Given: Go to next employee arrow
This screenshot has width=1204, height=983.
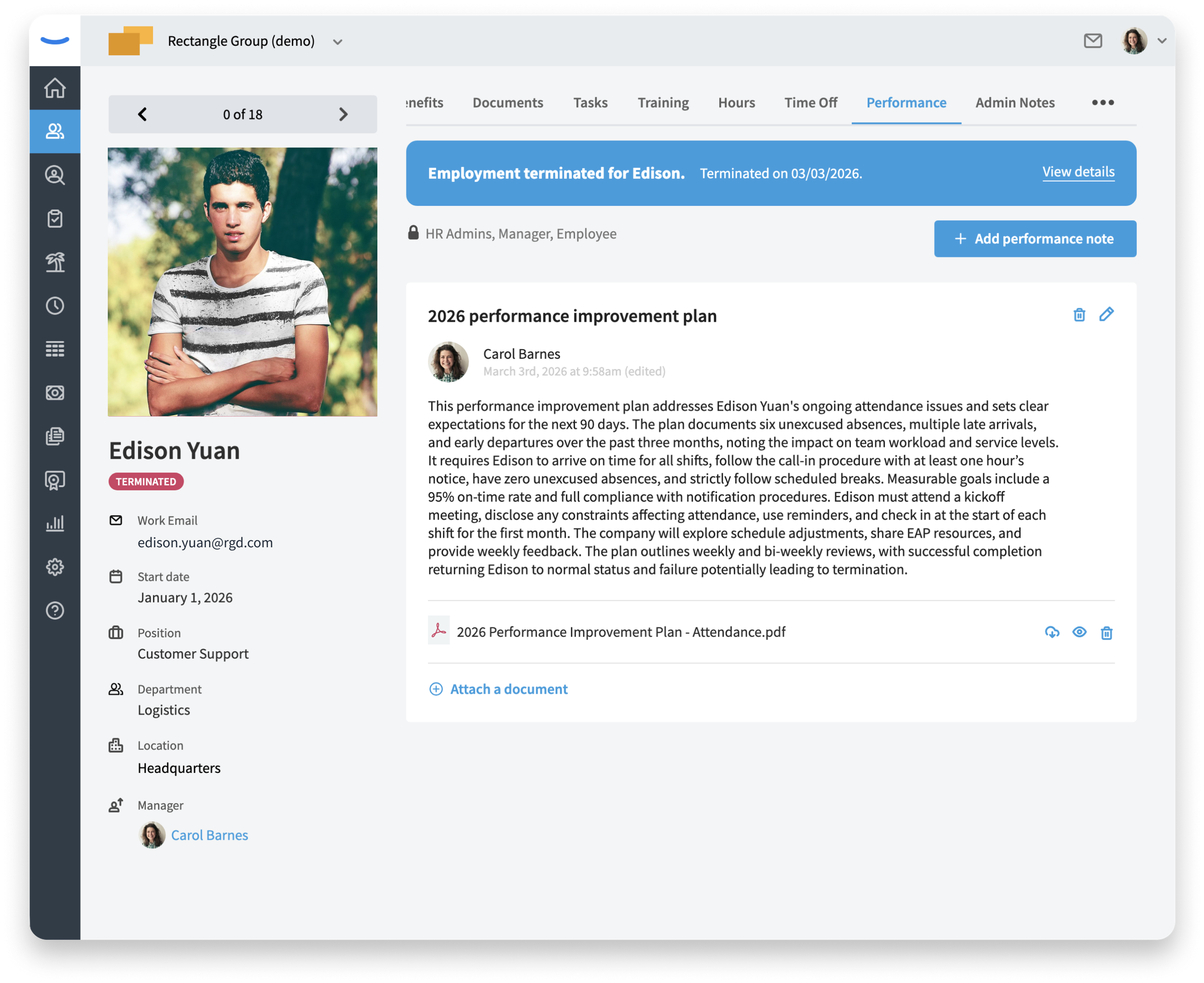Looking at the screenshot, I should click(x=343, y=114).
